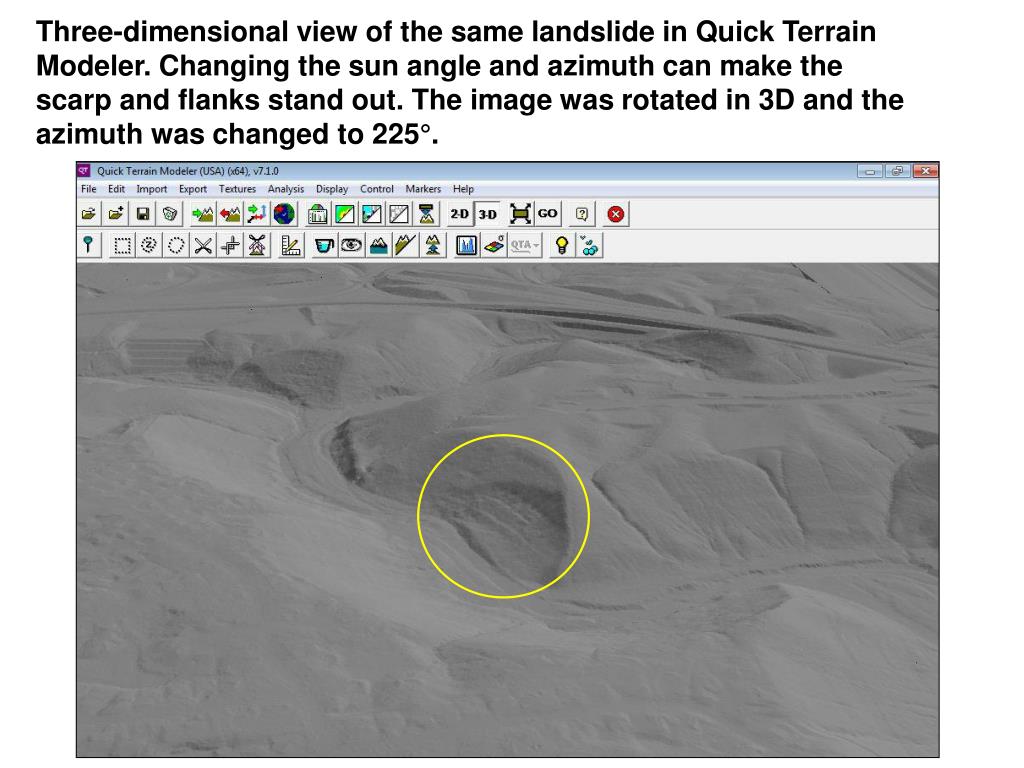Open the Markers menu
The image size is (1024, 768).
[x=423, y=189]
